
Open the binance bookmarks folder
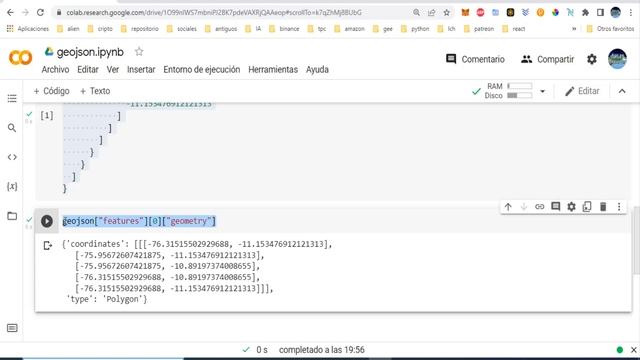pos(284,29)
